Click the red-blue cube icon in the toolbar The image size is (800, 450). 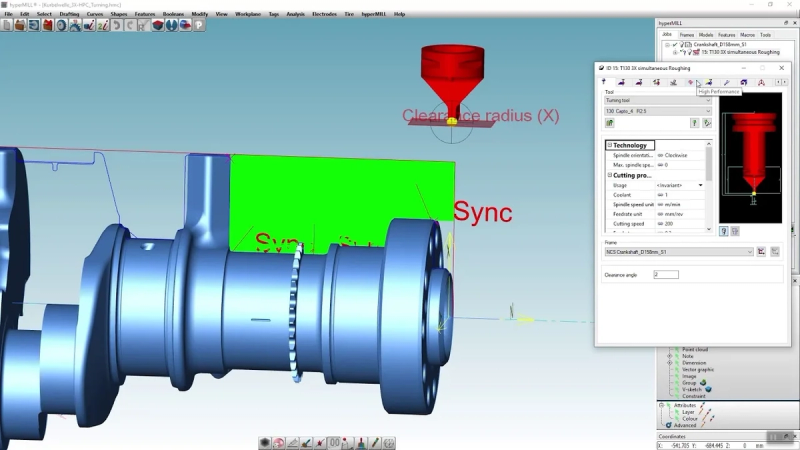pyautogui.click(x=158, y=25)
